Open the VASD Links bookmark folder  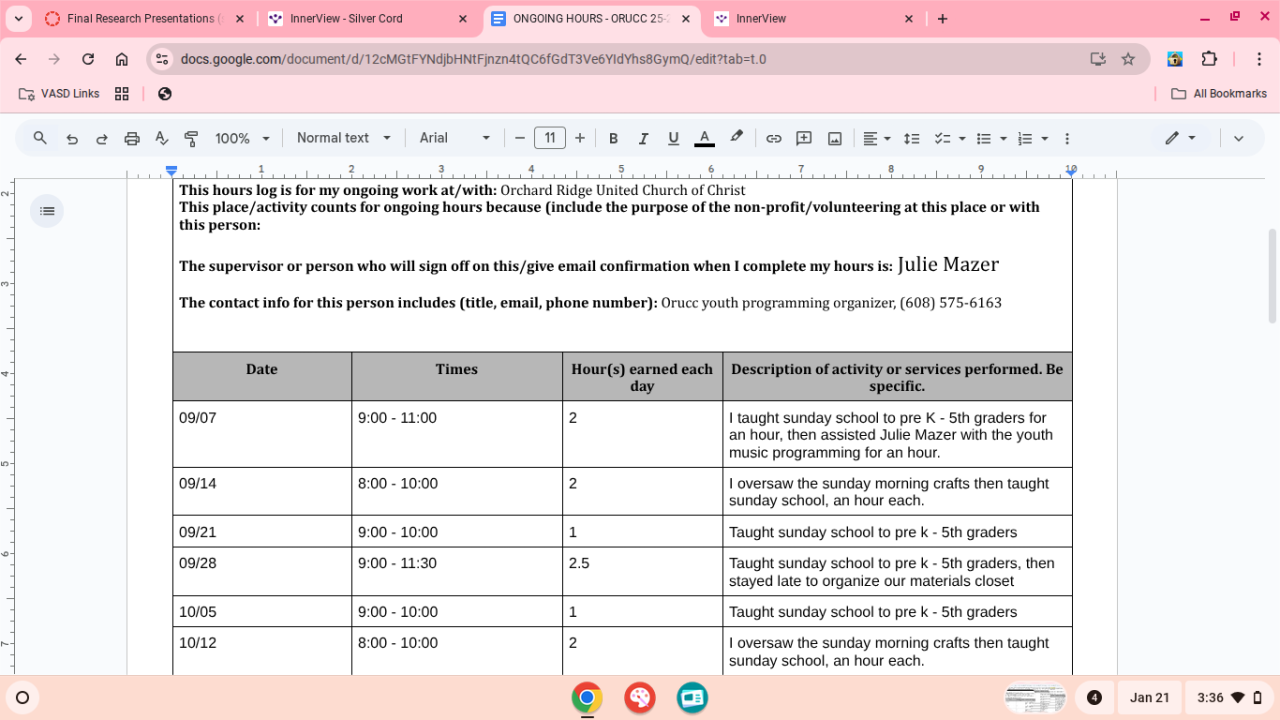59,93
